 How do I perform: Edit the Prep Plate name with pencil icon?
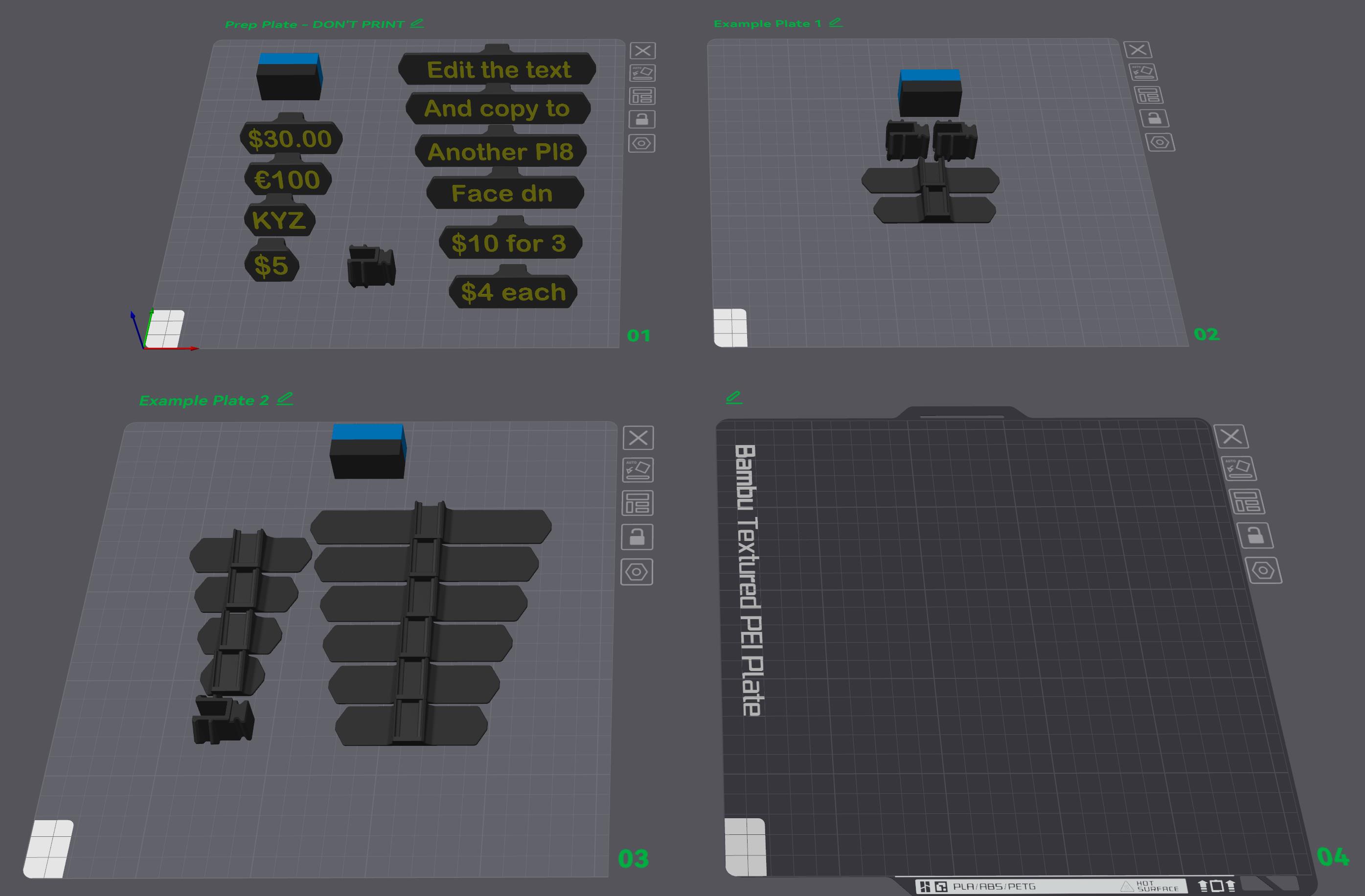point(417,23)
